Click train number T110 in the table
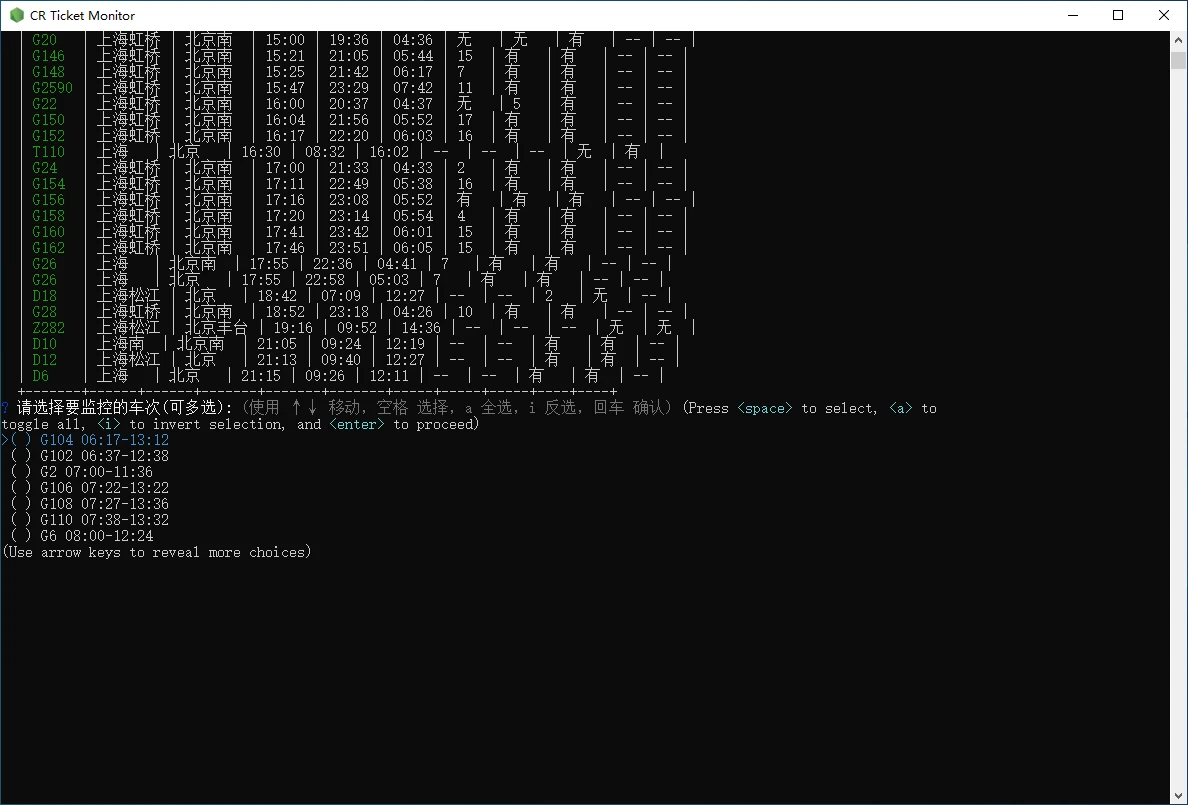The image size is (1188, 805). [48, 152]
